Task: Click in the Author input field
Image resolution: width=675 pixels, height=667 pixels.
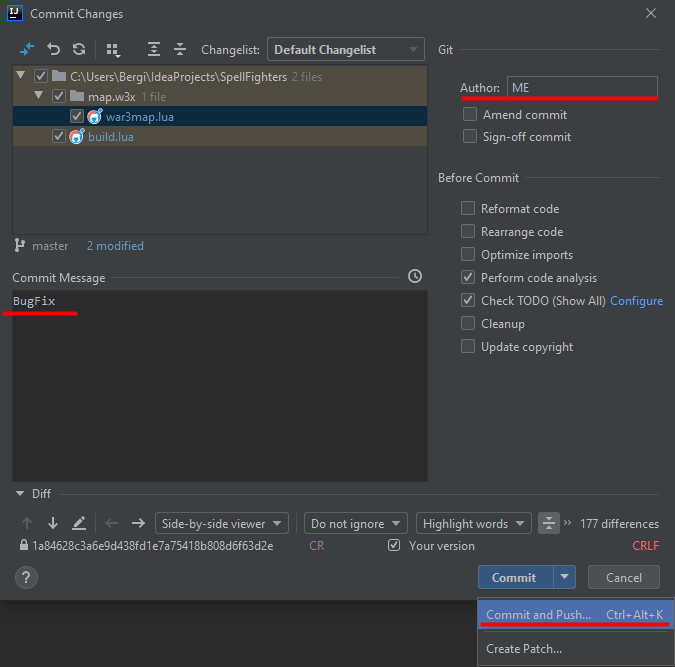Action: pyautogui.click(x=582, y=87)
